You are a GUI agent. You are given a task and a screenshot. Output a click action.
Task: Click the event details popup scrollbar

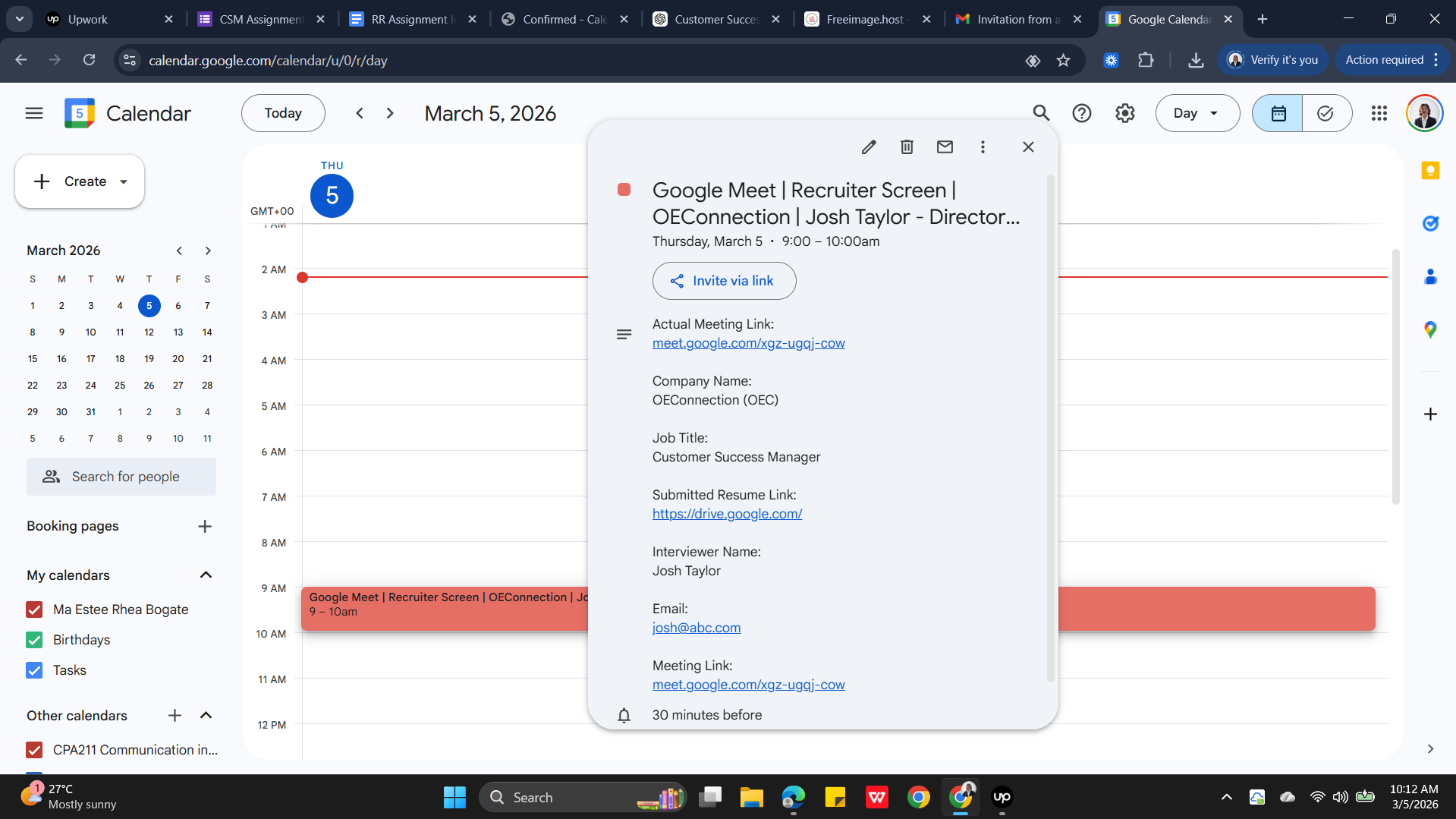tap(1050, 429)
